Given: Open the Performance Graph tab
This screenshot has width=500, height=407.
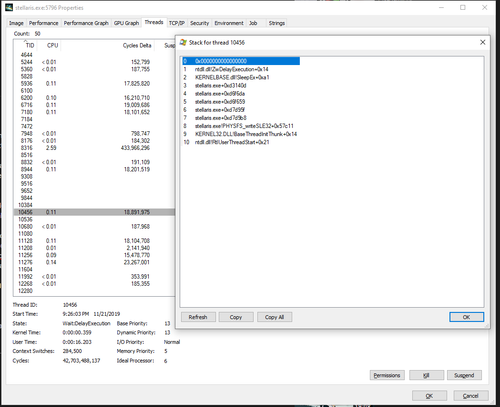Looking at the screenshot, I should click(x=86, y=23).
